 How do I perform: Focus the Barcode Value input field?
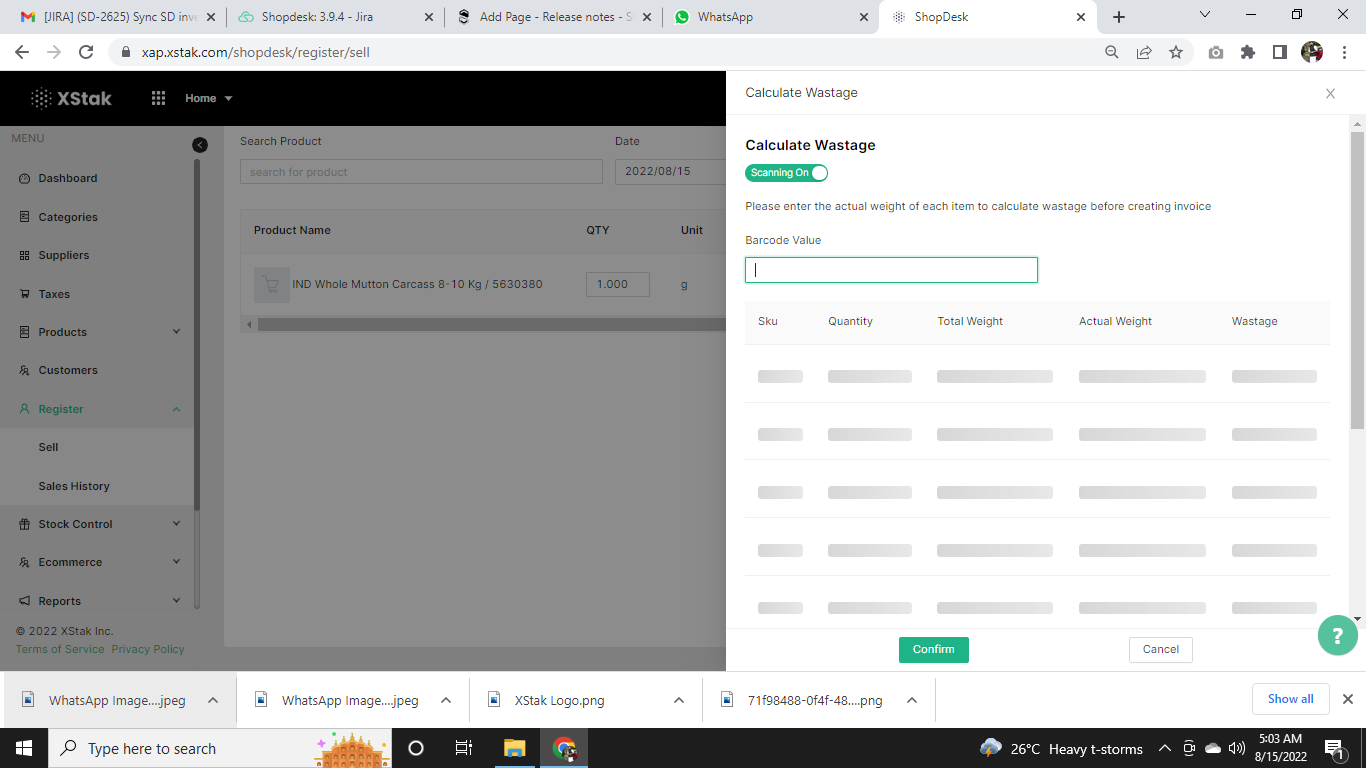coord(890,270)
